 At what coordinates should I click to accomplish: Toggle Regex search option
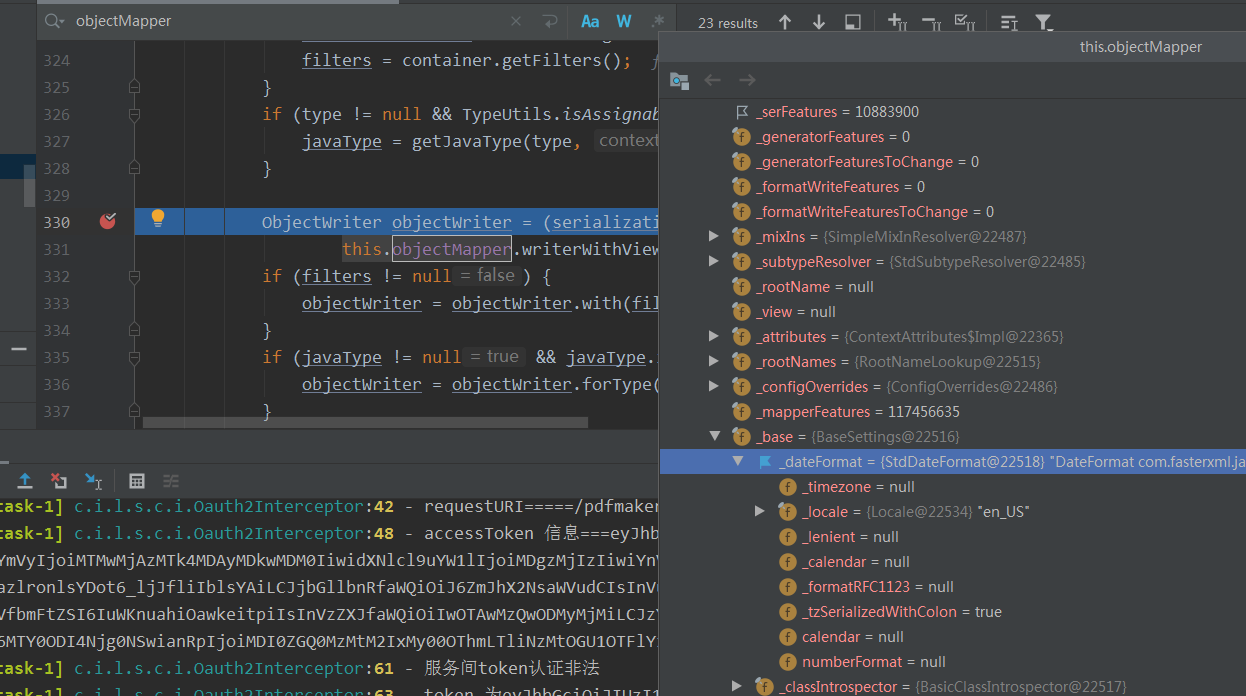657,21
